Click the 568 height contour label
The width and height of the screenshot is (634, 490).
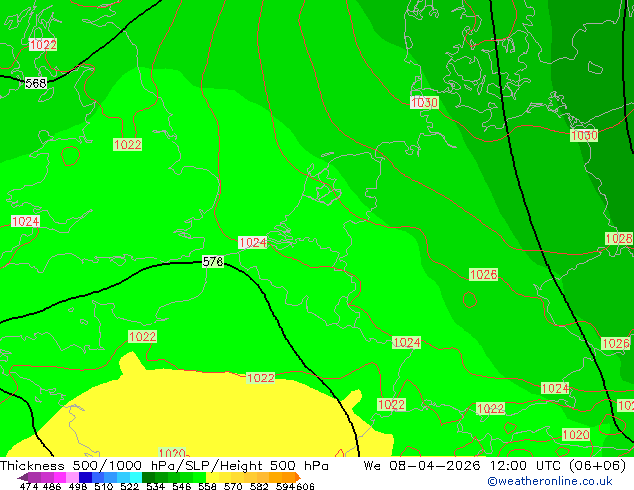pyautogui.click(x=36, y=83)
